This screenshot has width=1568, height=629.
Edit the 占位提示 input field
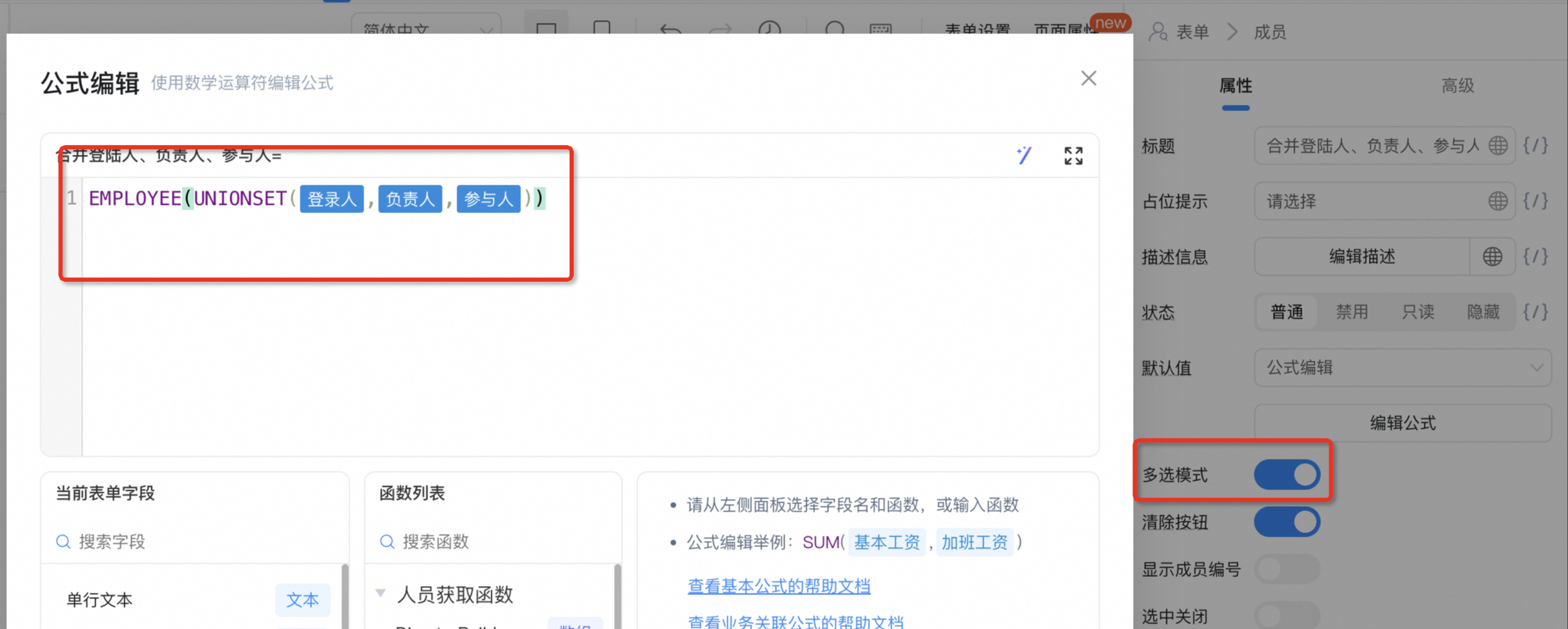1384,201
